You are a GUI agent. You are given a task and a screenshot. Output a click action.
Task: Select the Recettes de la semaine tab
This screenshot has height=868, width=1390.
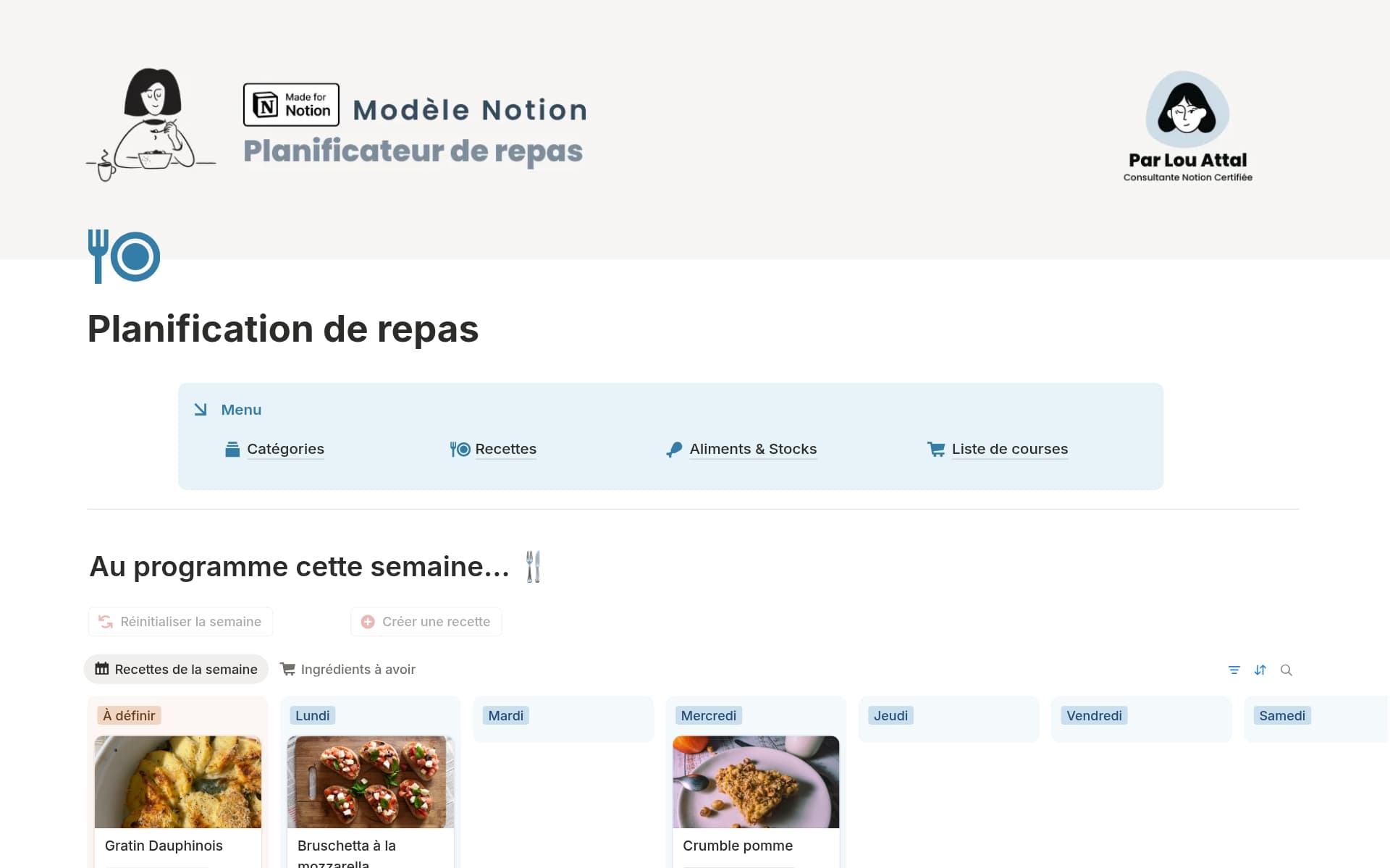[177, 670]
